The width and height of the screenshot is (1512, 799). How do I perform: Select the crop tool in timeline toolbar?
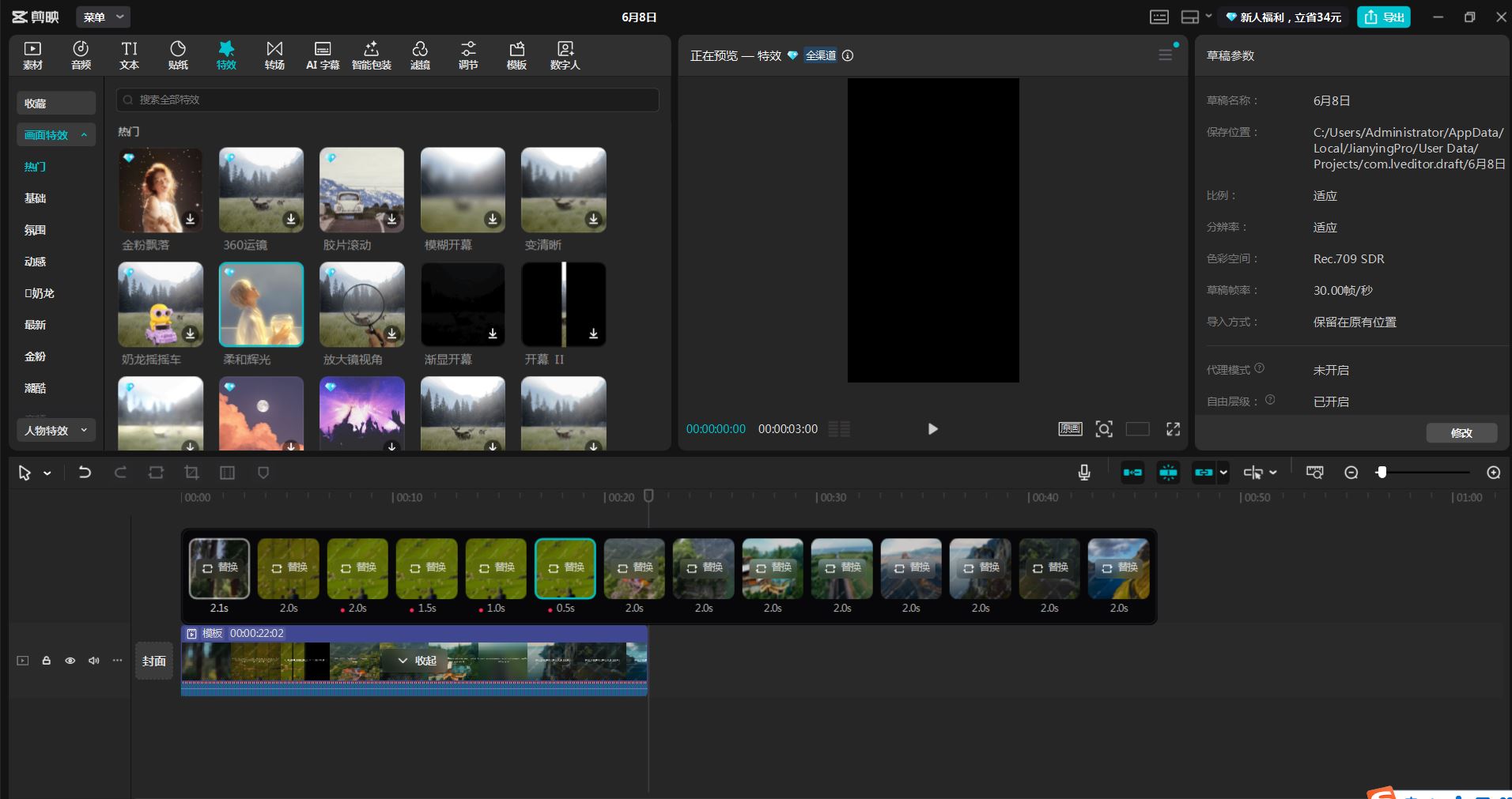(x=191, y=473)
